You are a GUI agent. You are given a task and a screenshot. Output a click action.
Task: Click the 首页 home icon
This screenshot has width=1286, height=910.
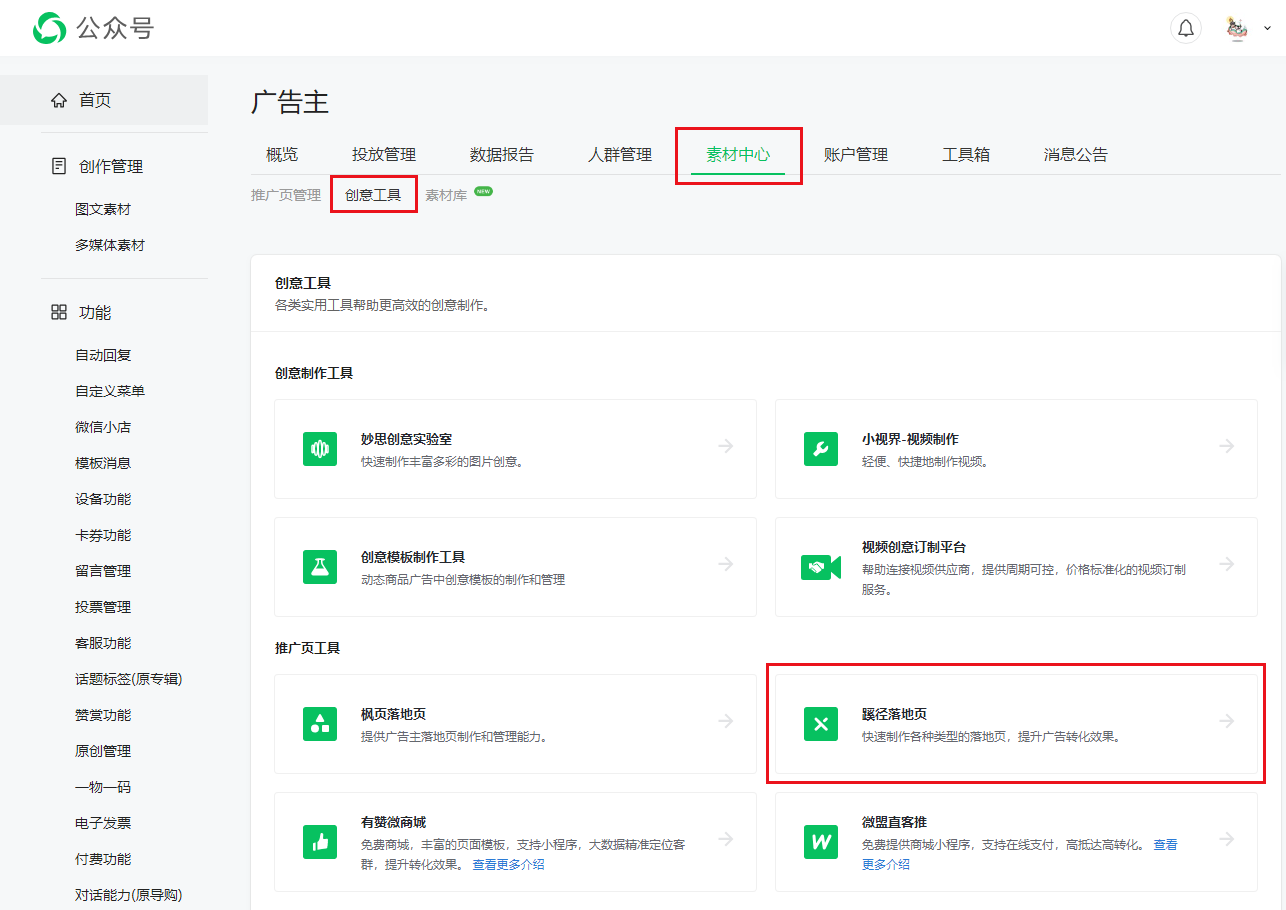[x=58, y=100]
